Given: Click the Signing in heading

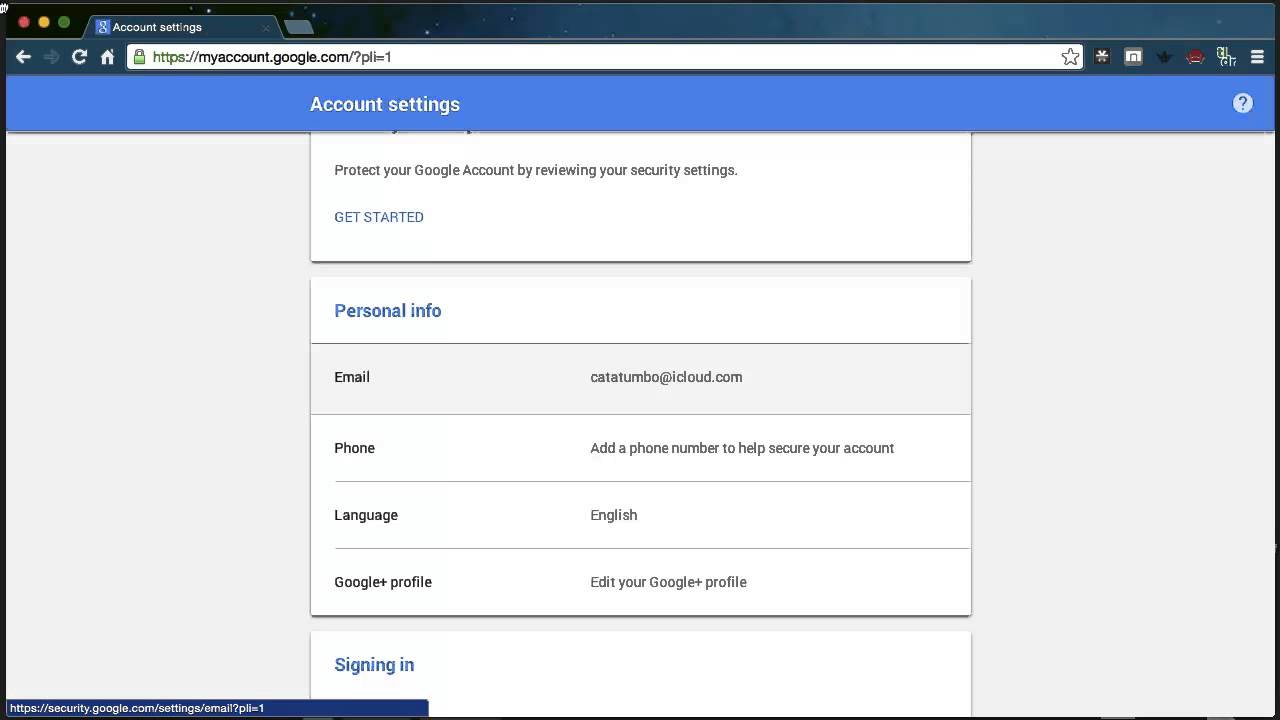Looking at the screenshot, I should point(374,665).
